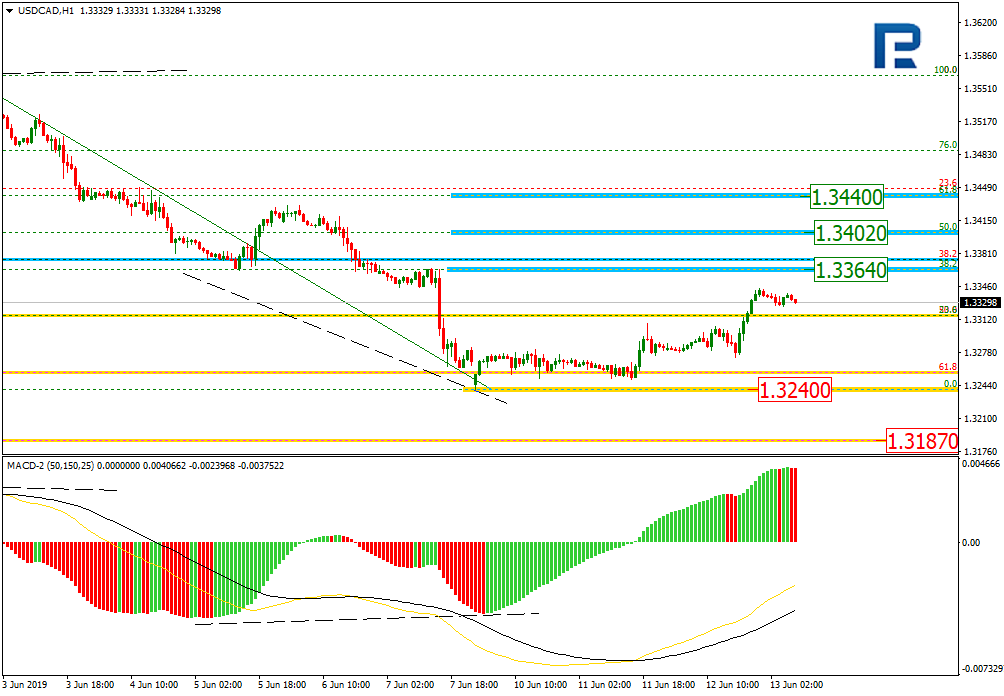
Task: Click the dropdown arrow beside USDCAD,H1 title
Action: 9,11
